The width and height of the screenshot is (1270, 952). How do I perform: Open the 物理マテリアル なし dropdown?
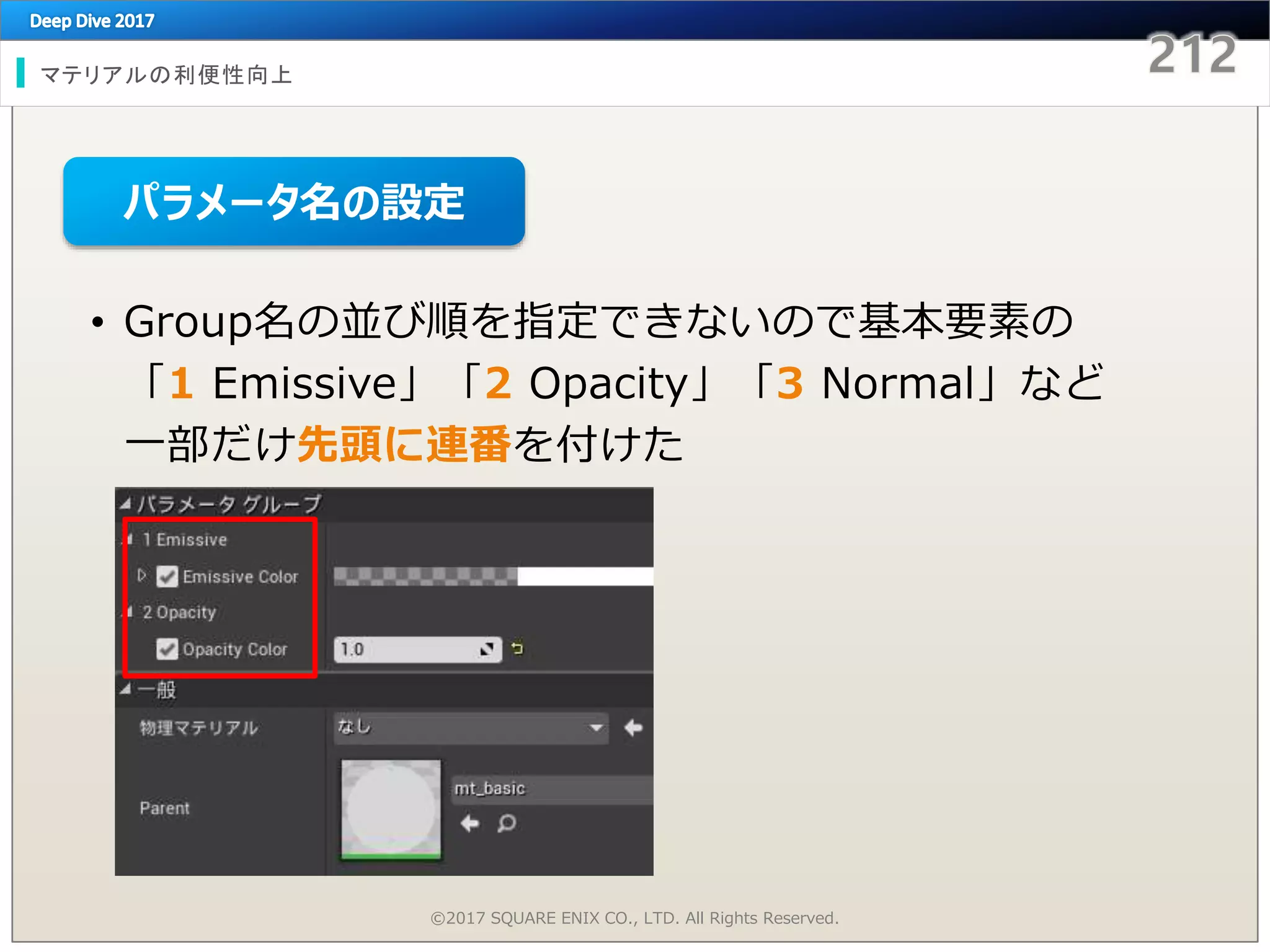pyautogui.click(x=471, y=728)
